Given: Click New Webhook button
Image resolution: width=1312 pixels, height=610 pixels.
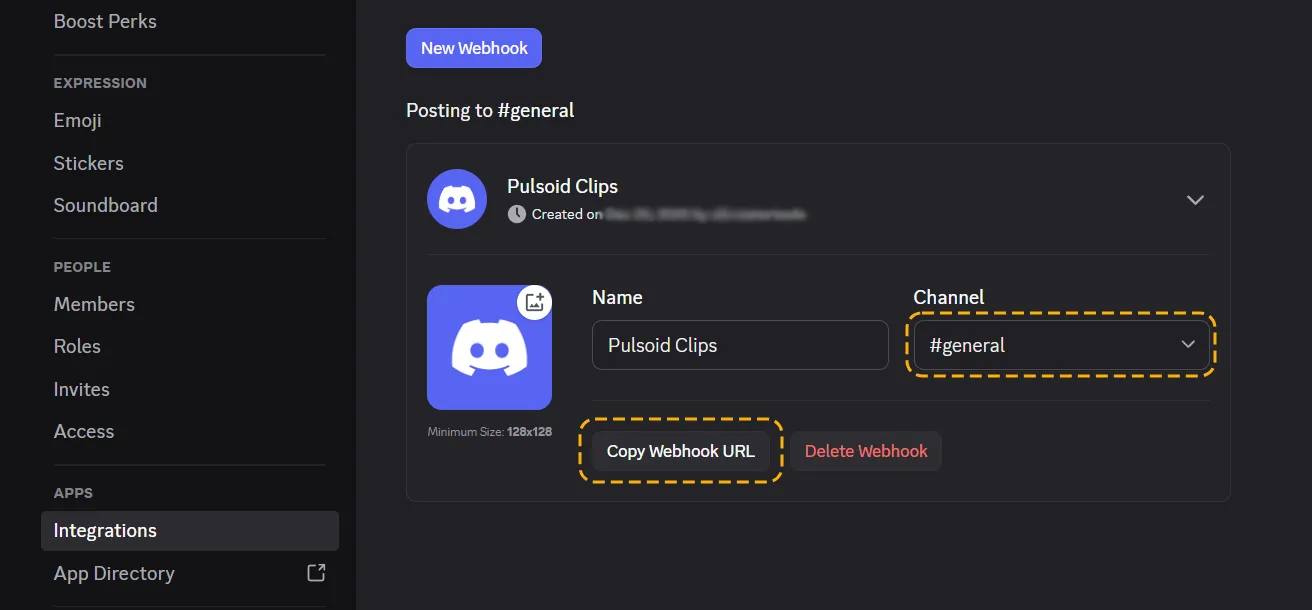Looking at the screenshot, I should [474, 48].
